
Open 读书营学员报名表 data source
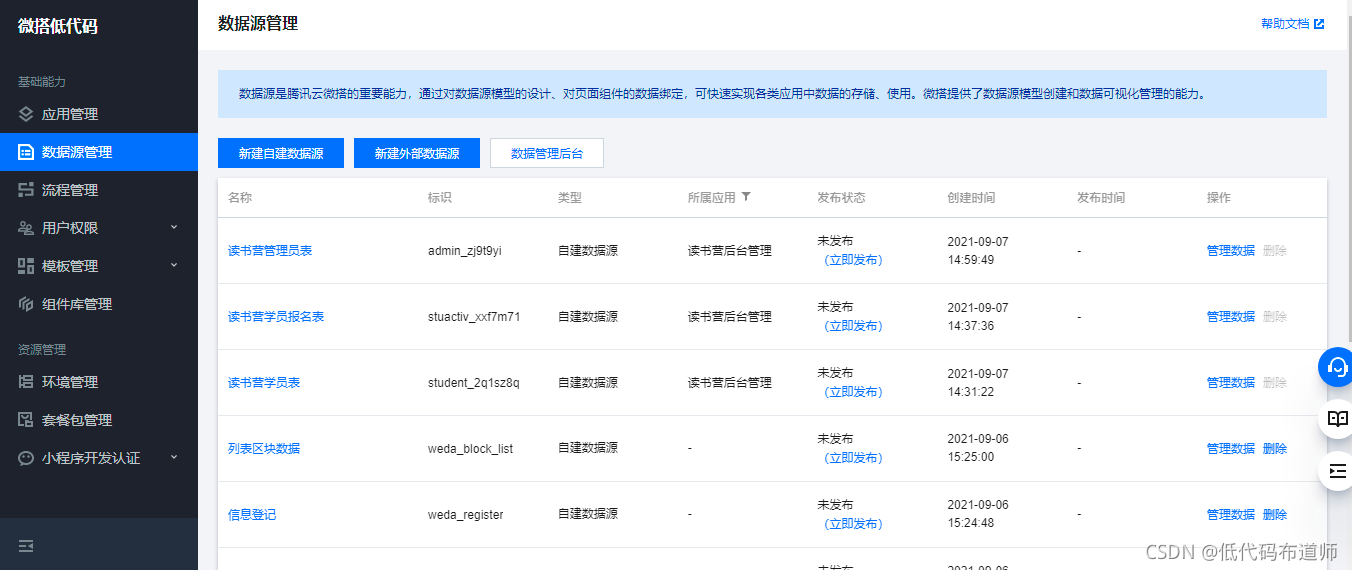click(x=276, y=316)
